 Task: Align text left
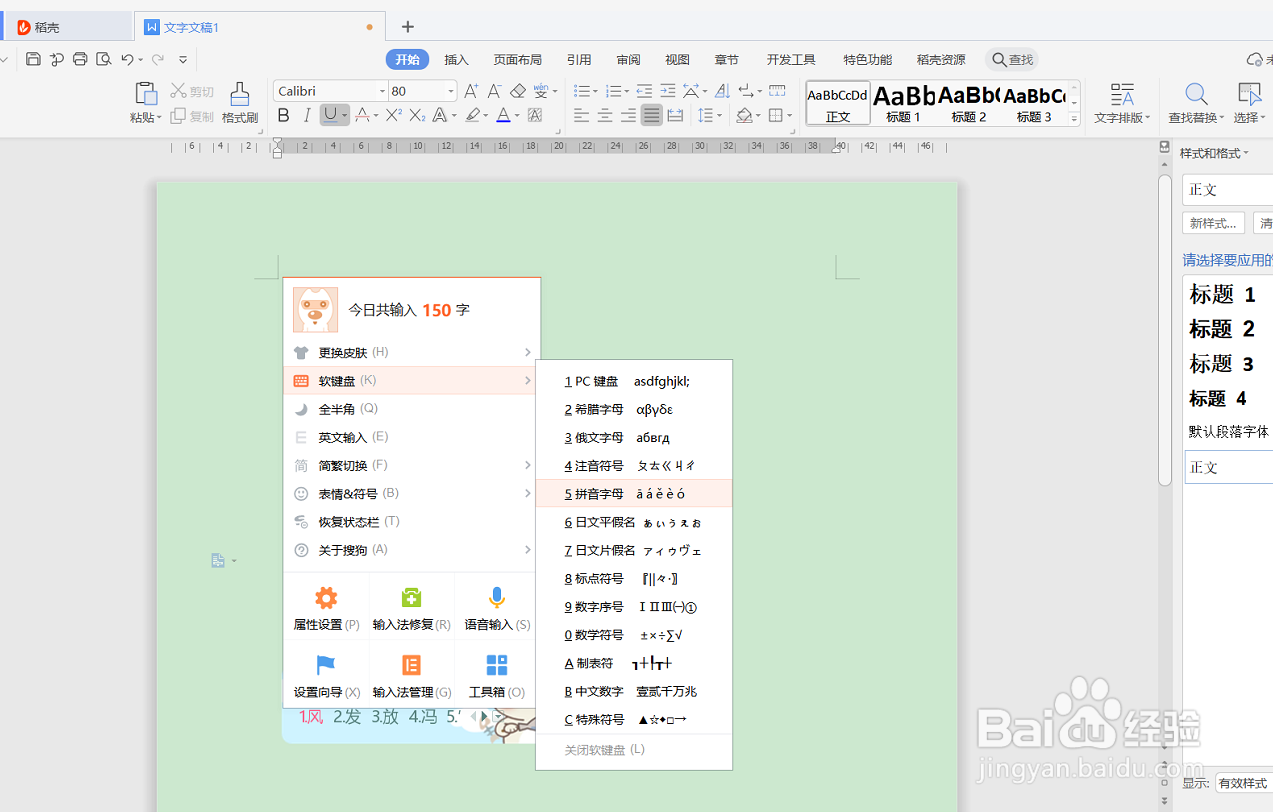(x=581, y=116)
